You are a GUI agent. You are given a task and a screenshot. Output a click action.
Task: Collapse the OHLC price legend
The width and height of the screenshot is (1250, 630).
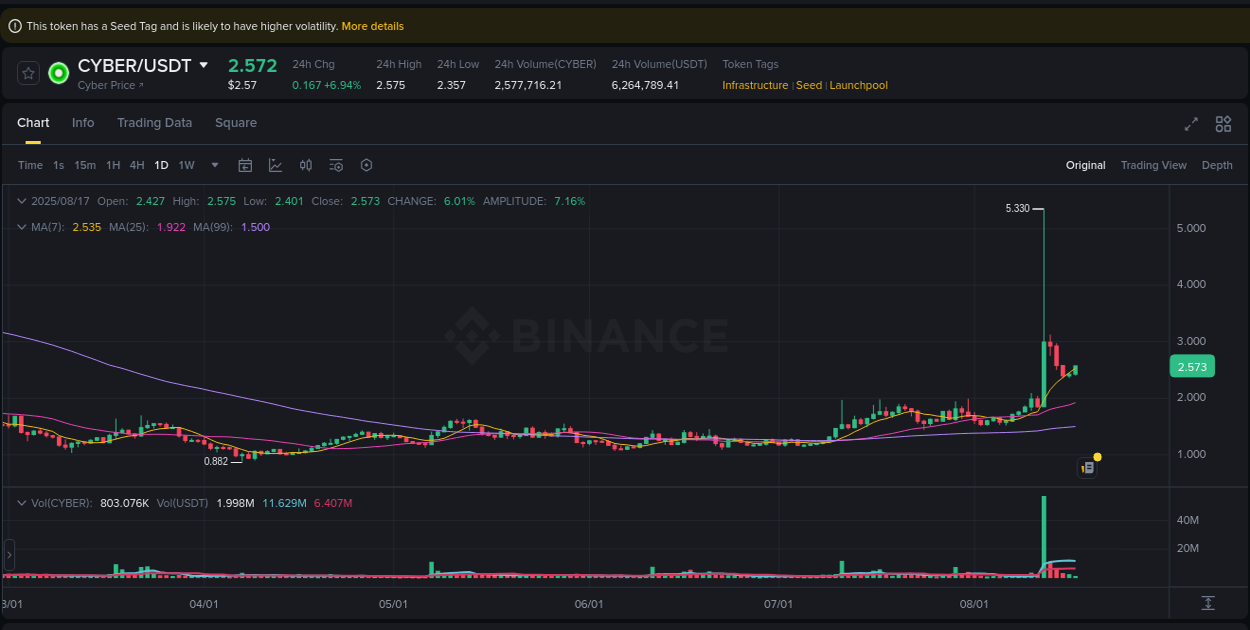click(21, 201)
